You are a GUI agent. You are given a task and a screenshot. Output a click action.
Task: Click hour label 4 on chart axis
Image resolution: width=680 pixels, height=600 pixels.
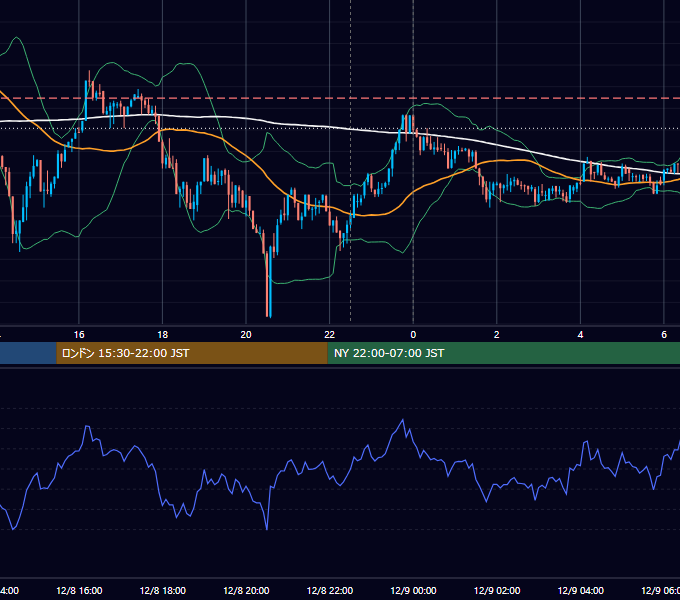(580, 335)
